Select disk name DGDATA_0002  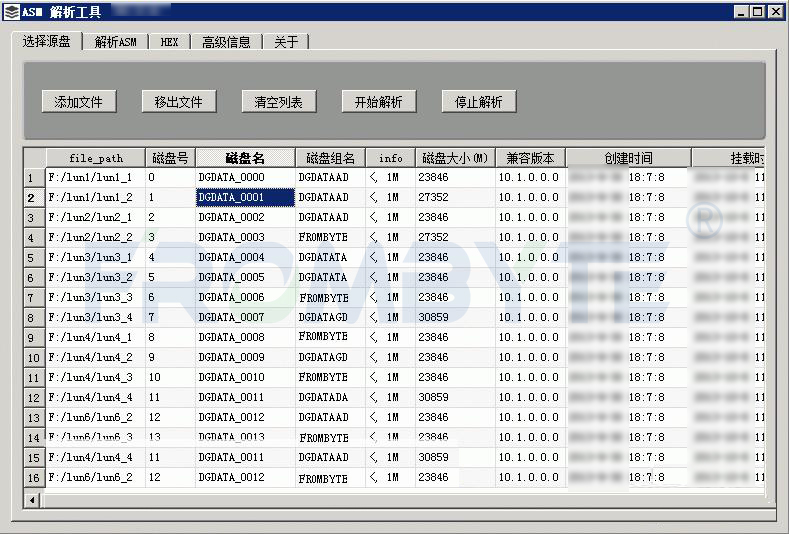[x=245, y=217]
